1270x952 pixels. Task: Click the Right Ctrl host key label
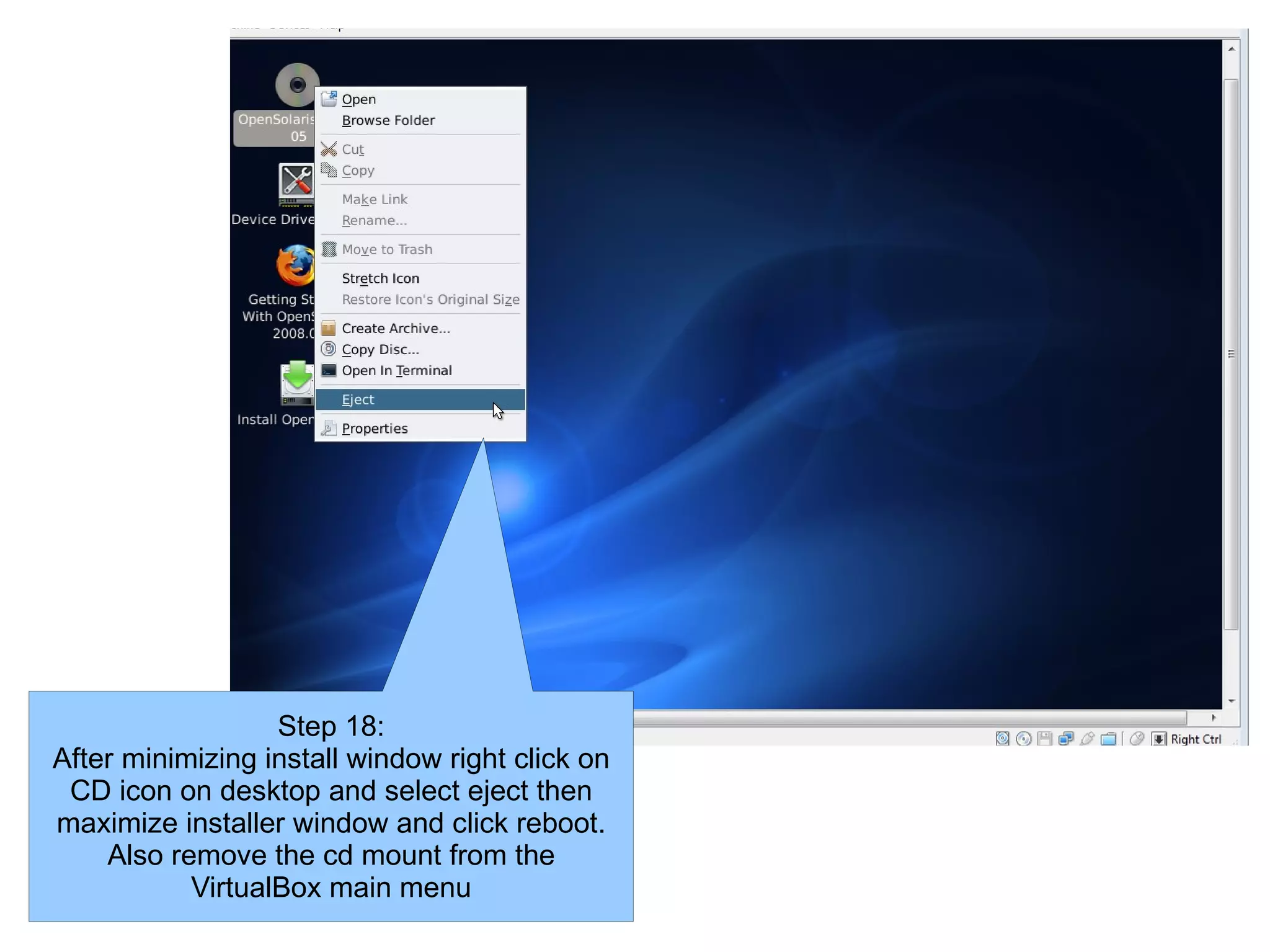1196,739
